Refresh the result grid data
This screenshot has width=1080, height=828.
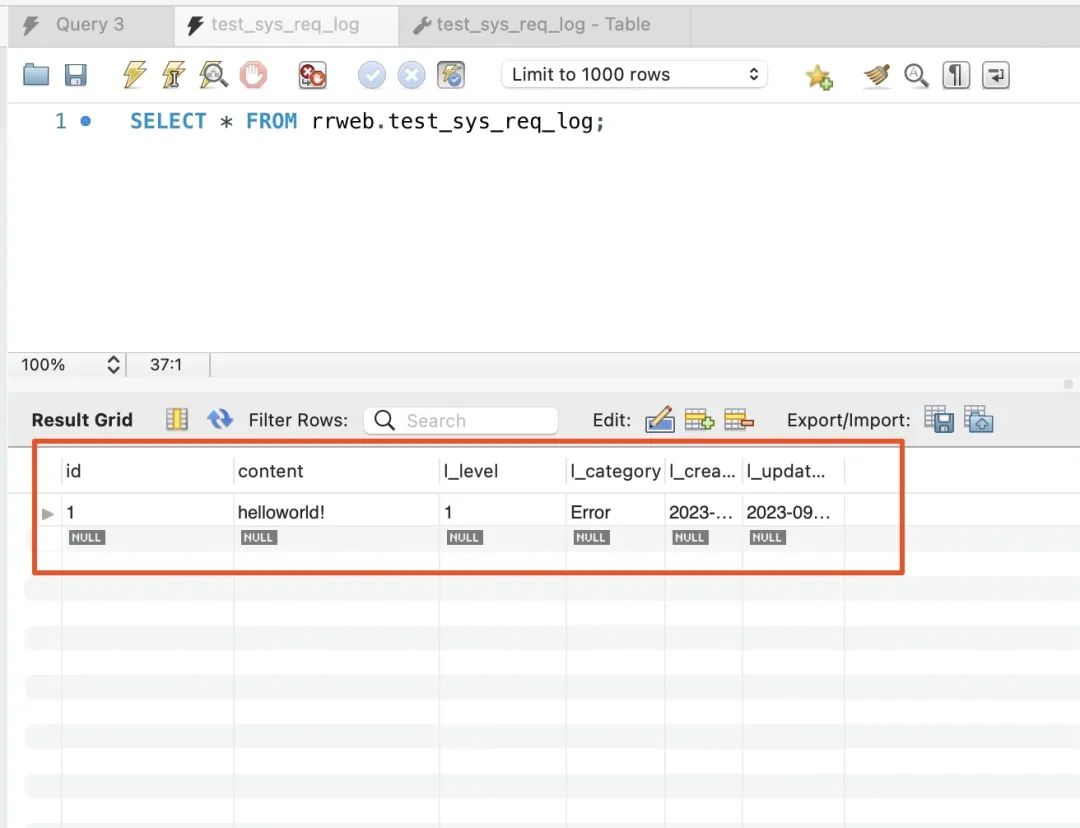220,419
